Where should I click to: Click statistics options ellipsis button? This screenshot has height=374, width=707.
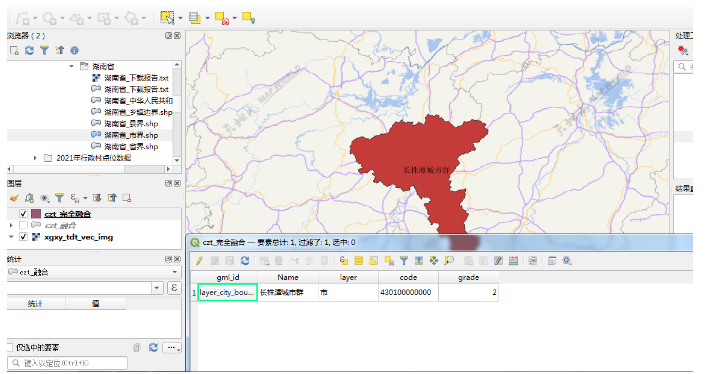tap(173, 347)
